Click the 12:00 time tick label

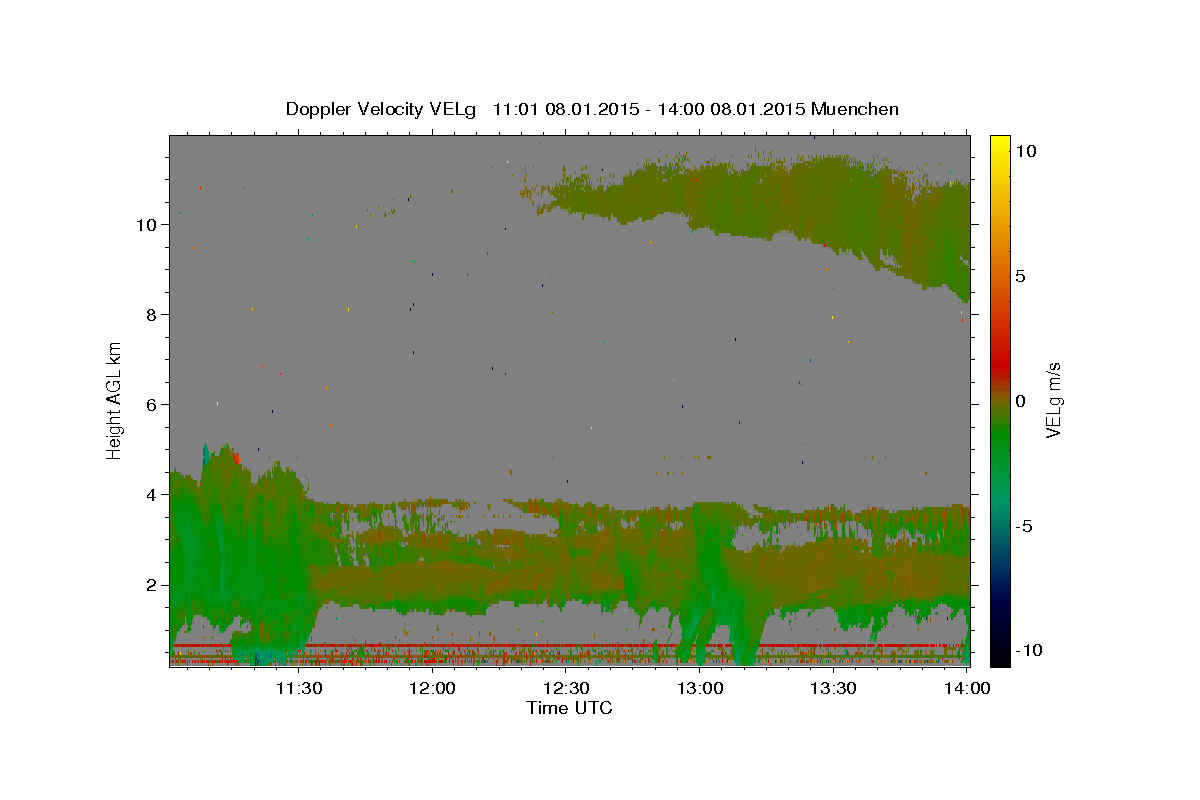(x=433, y=688)
